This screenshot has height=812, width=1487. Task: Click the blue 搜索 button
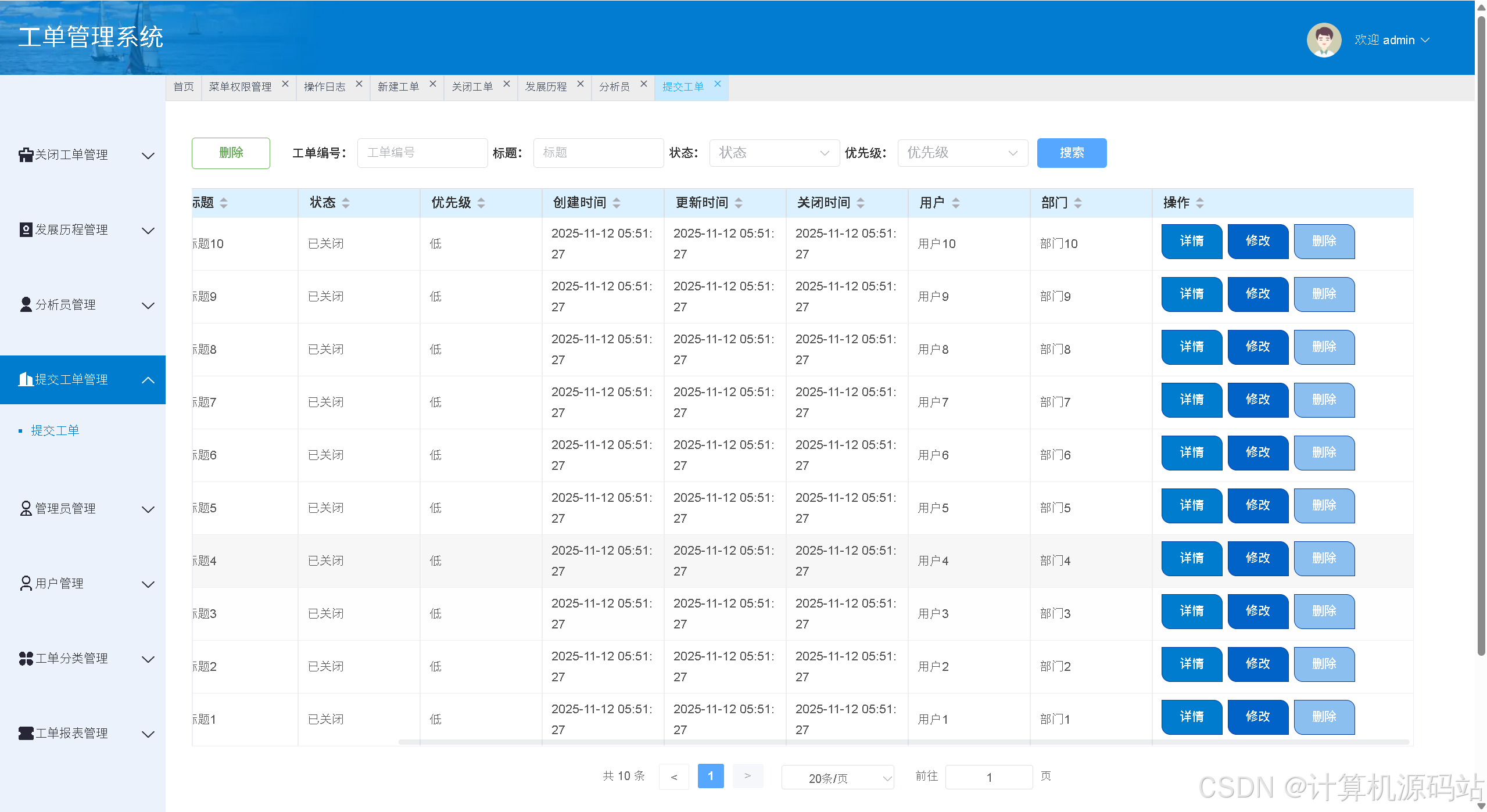click(x=1071, y=153)
